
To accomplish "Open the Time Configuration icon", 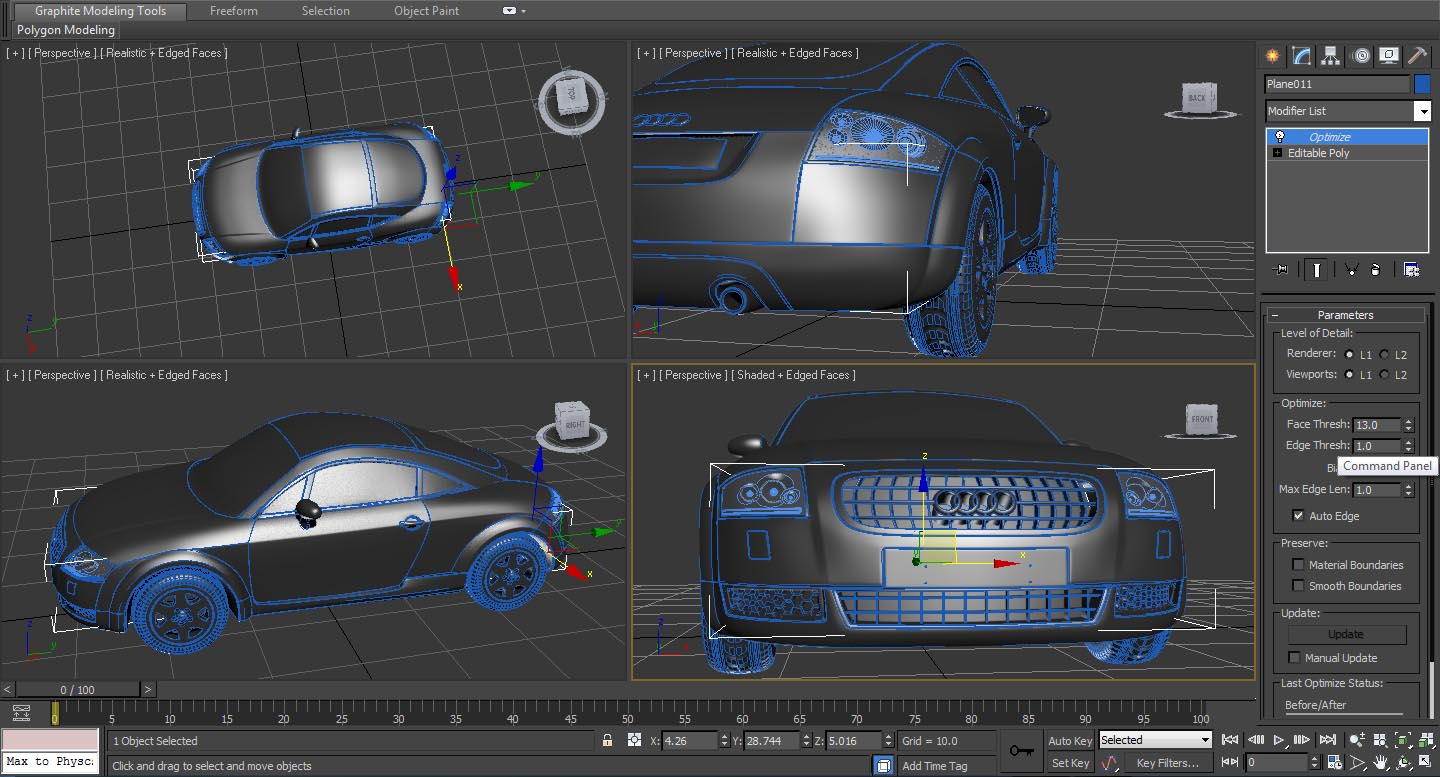I will (1335, 762).
